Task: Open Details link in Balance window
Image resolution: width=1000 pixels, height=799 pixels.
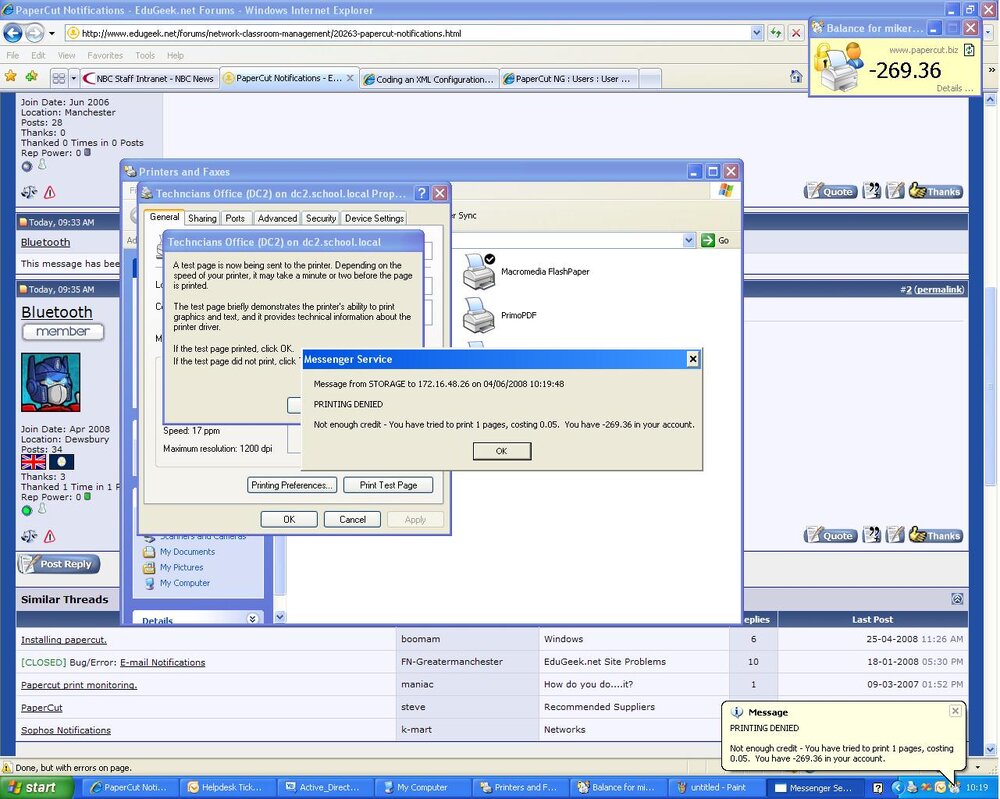Action: 954,88
